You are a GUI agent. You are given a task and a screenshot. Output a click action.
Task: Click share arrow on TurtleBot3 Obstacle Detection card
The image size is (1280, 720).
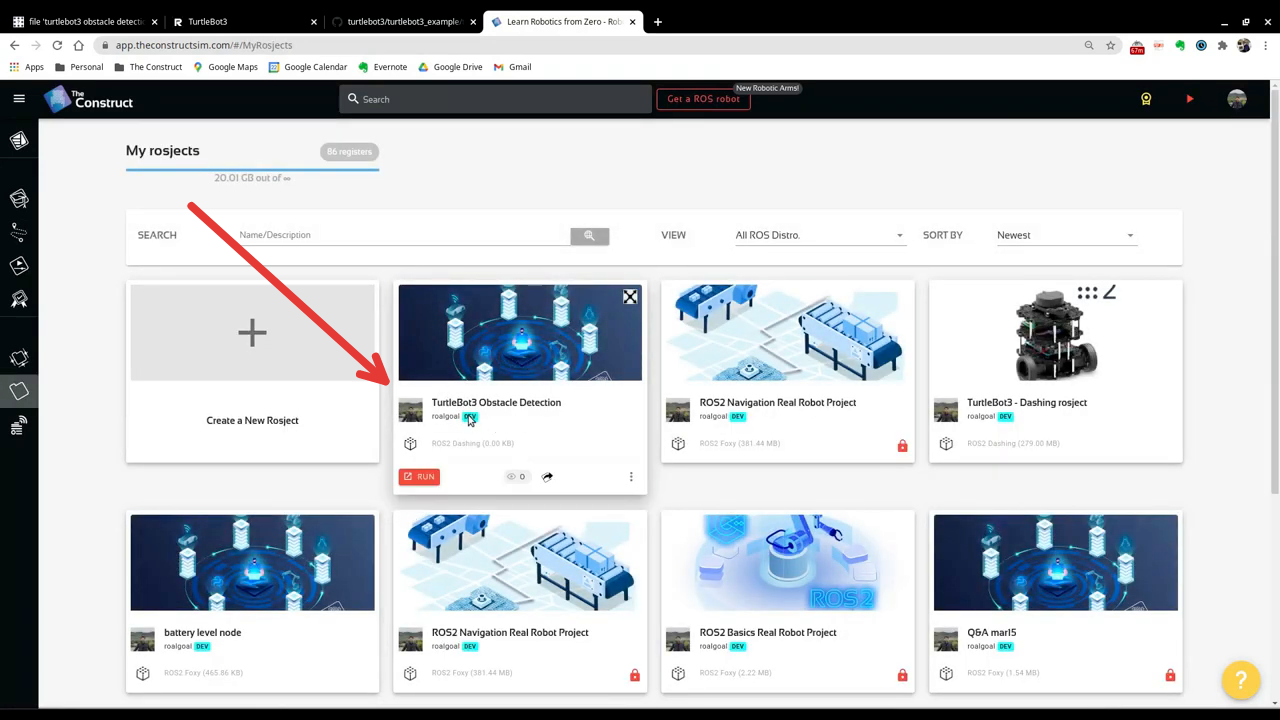point(547,477)
